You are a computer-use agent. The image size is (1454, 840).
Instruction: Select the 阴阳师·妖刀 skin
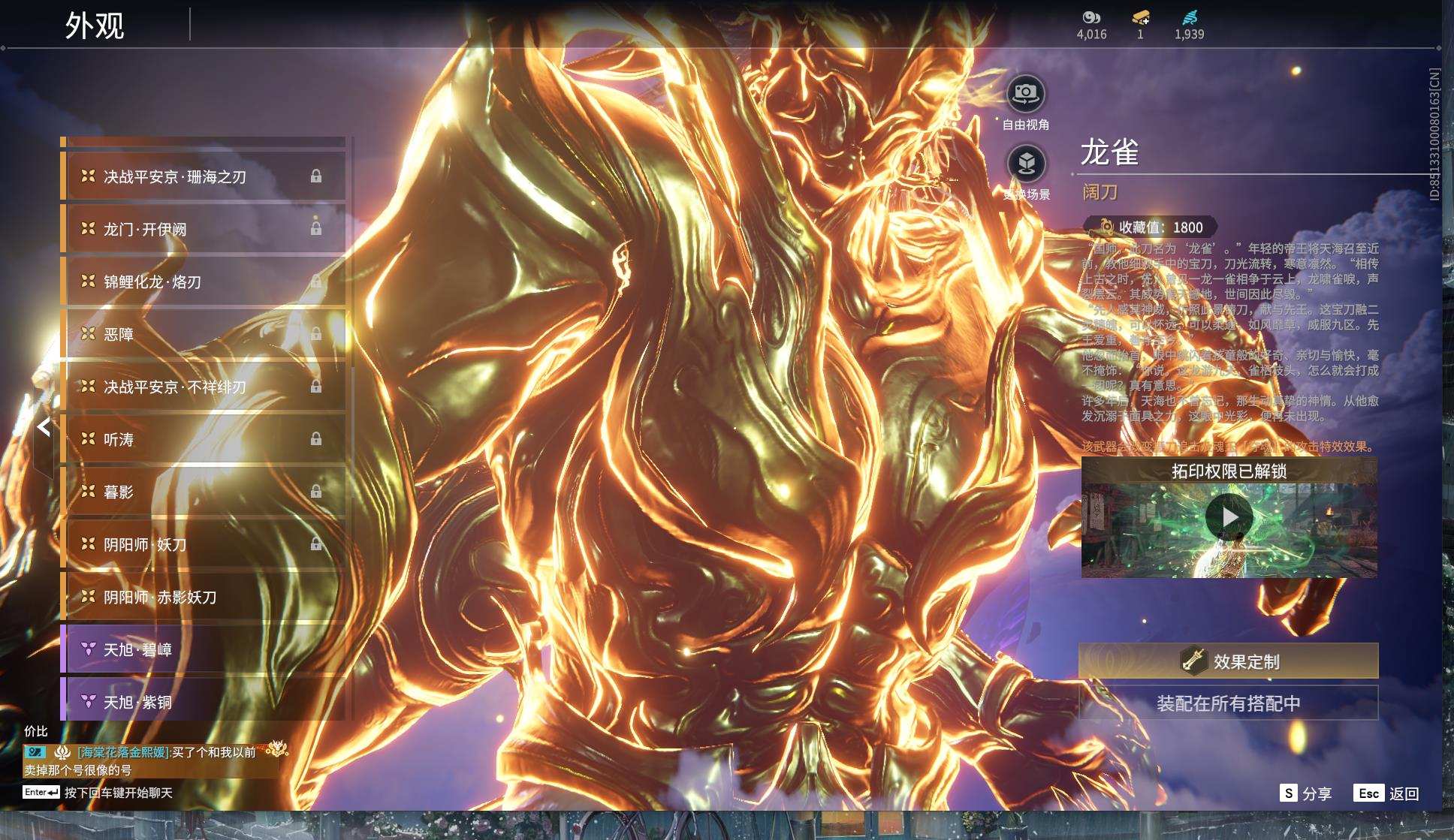click(x=203, y=544)
